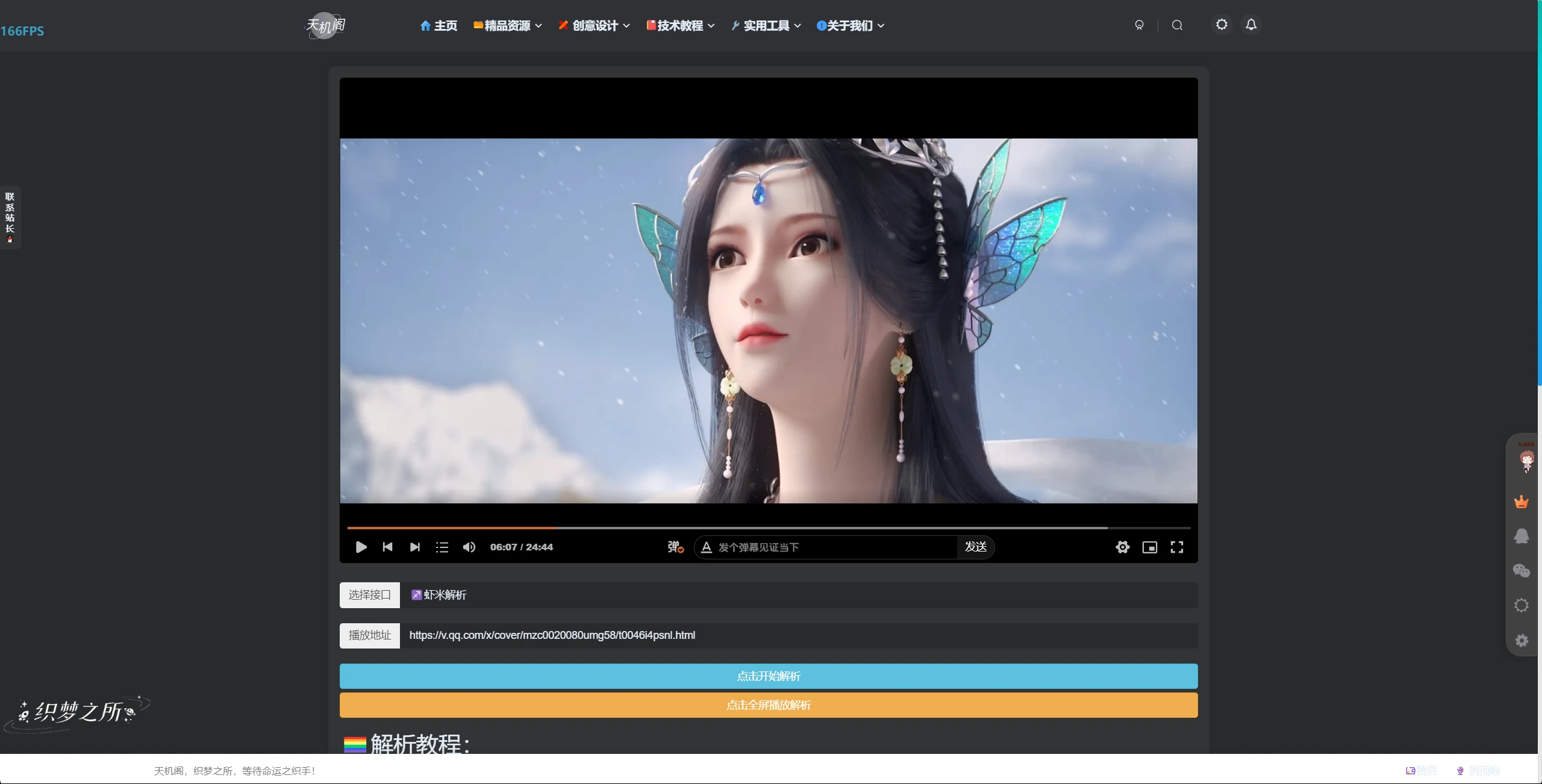
Task: Skip to the next episode
Action: (414, 547)
